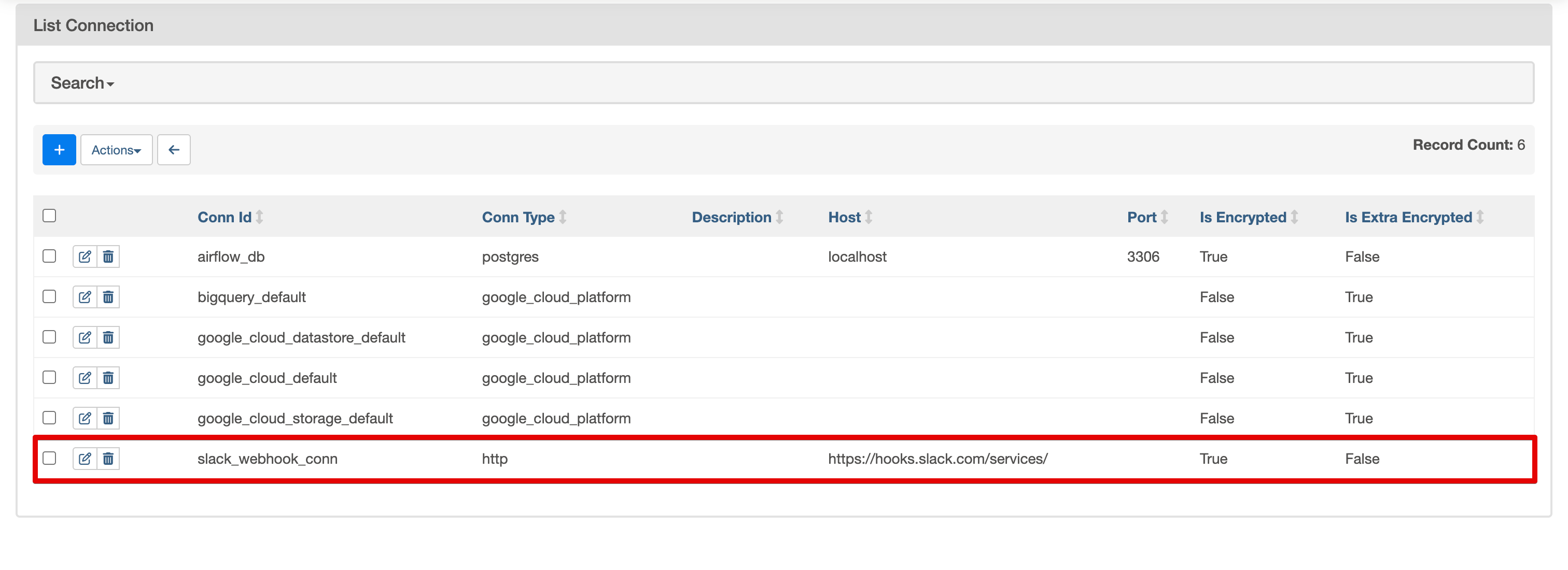
Task: Edit the bigquery_default connection
Action: point(85,297)
